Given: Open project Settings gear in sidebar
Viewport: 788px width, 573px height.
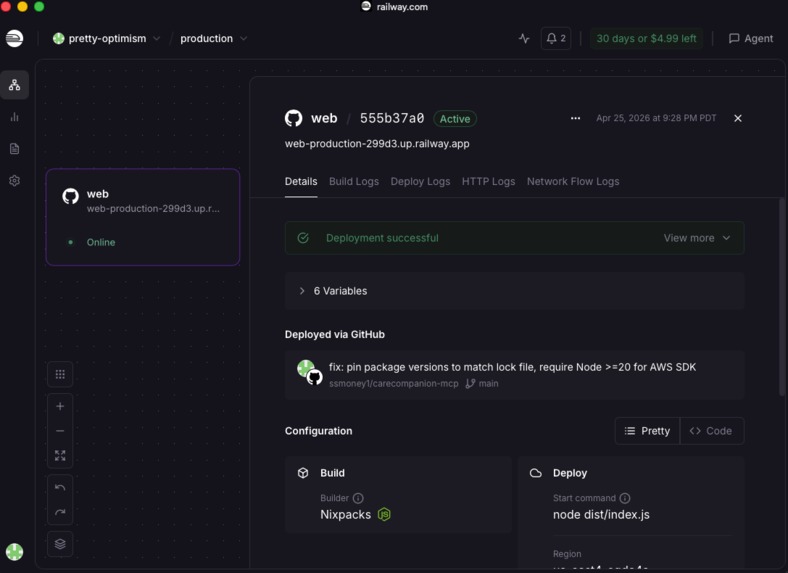Looking at the screenshot, I should point(15,180).
